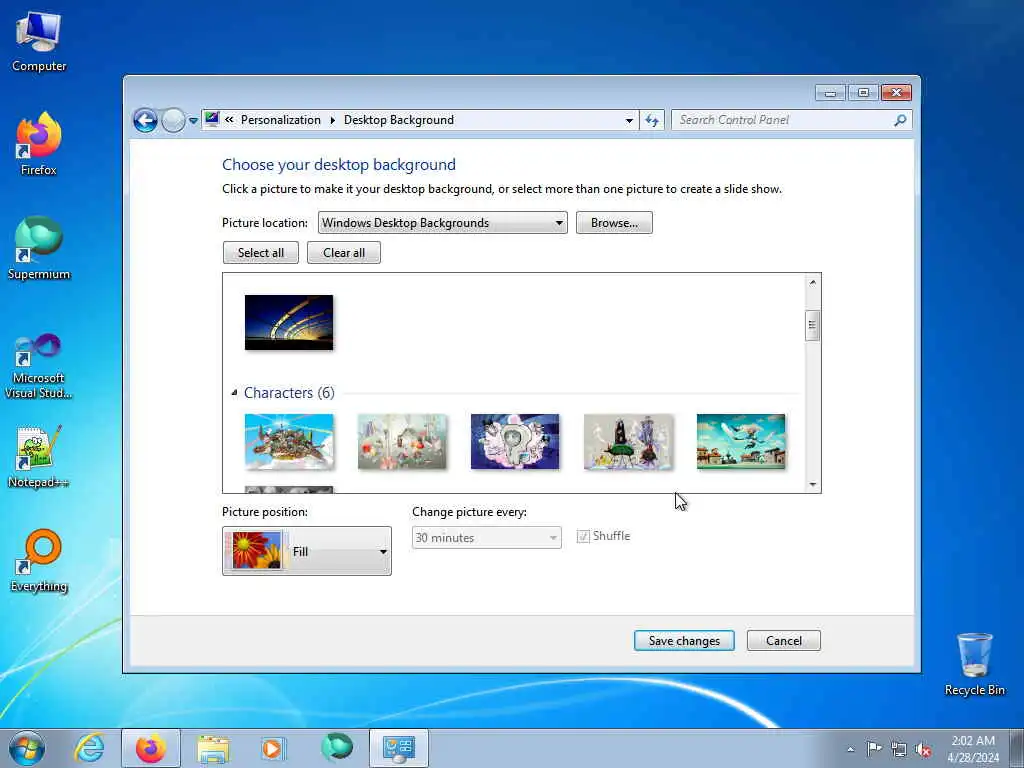Select the Supermium desktop shortcut
This screenshot has width=1024, height=768.
pos(39,248)
